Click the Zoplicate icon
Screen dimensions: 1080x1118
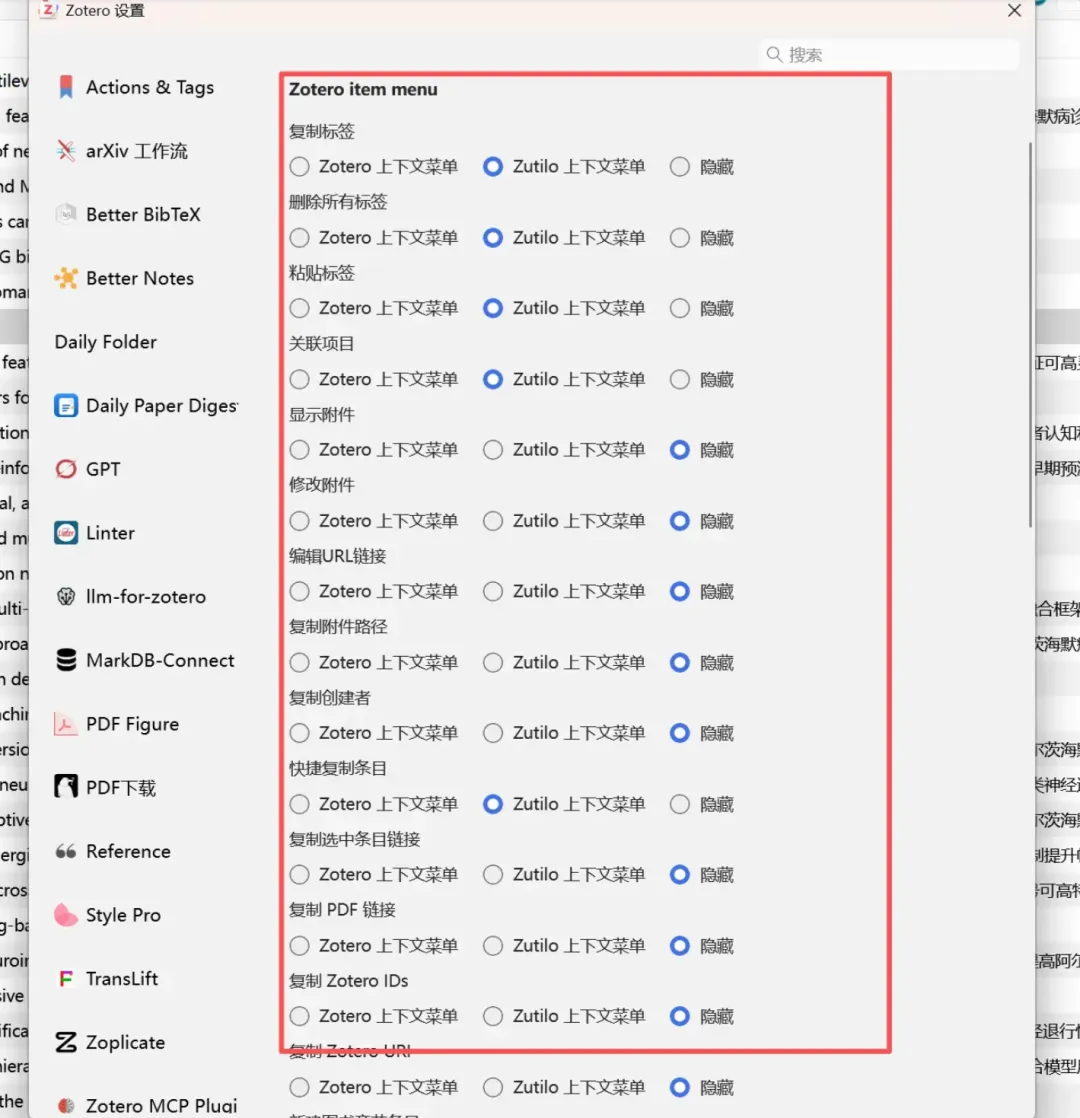point(66,1042)
